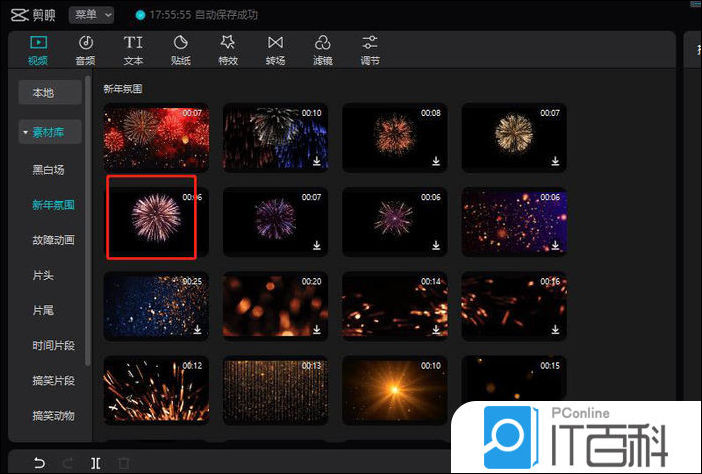Download the 00:08 orange firework clip

[437, 160]
